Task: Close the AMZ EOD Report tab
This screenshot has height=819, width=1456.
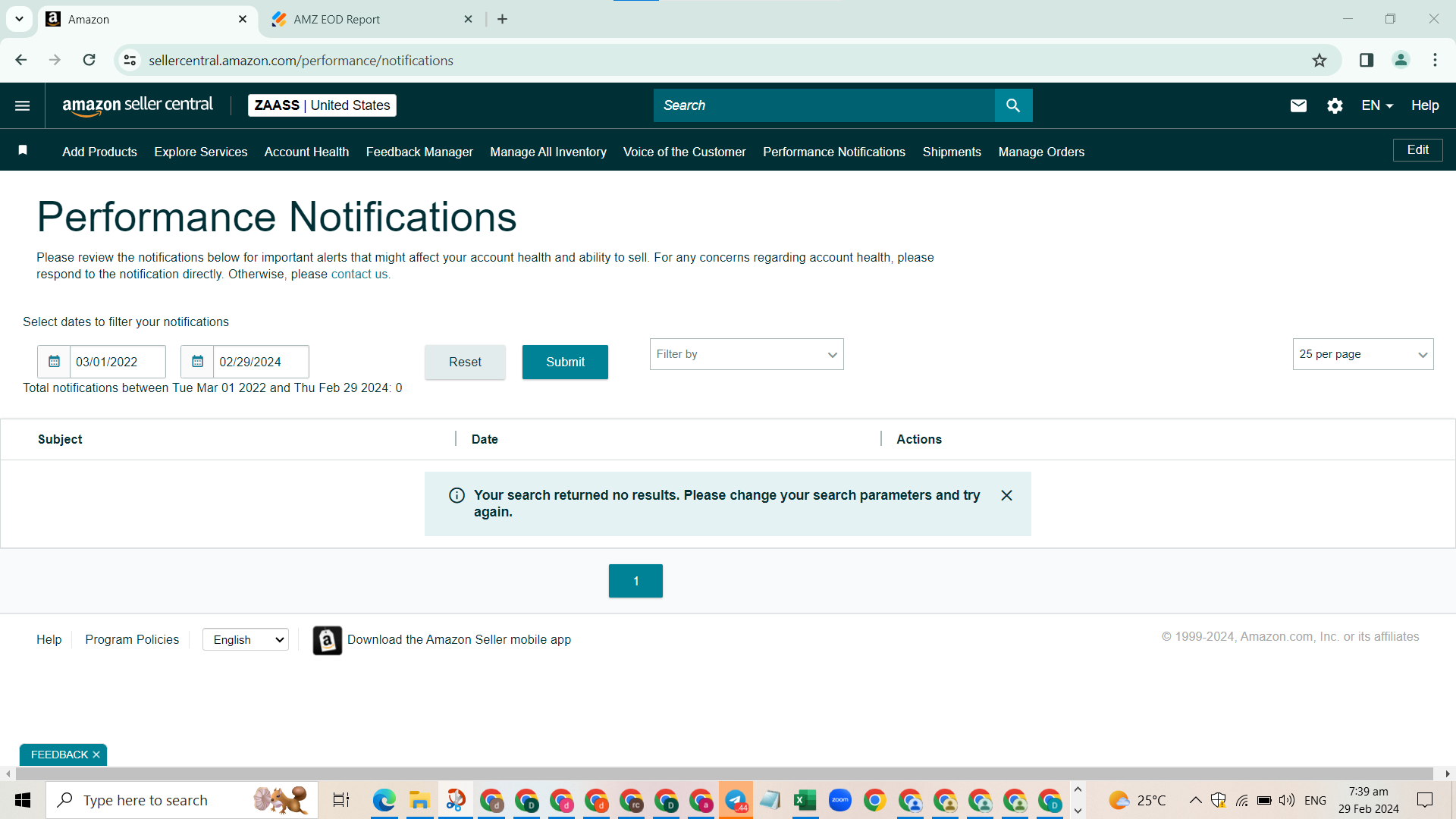Action: click(469, 19)
